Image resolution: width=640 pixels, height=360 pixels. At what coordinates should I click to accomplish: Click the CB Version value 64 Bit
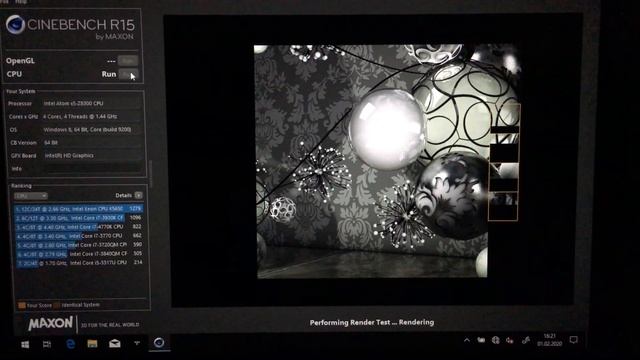(x=51, y=142)
